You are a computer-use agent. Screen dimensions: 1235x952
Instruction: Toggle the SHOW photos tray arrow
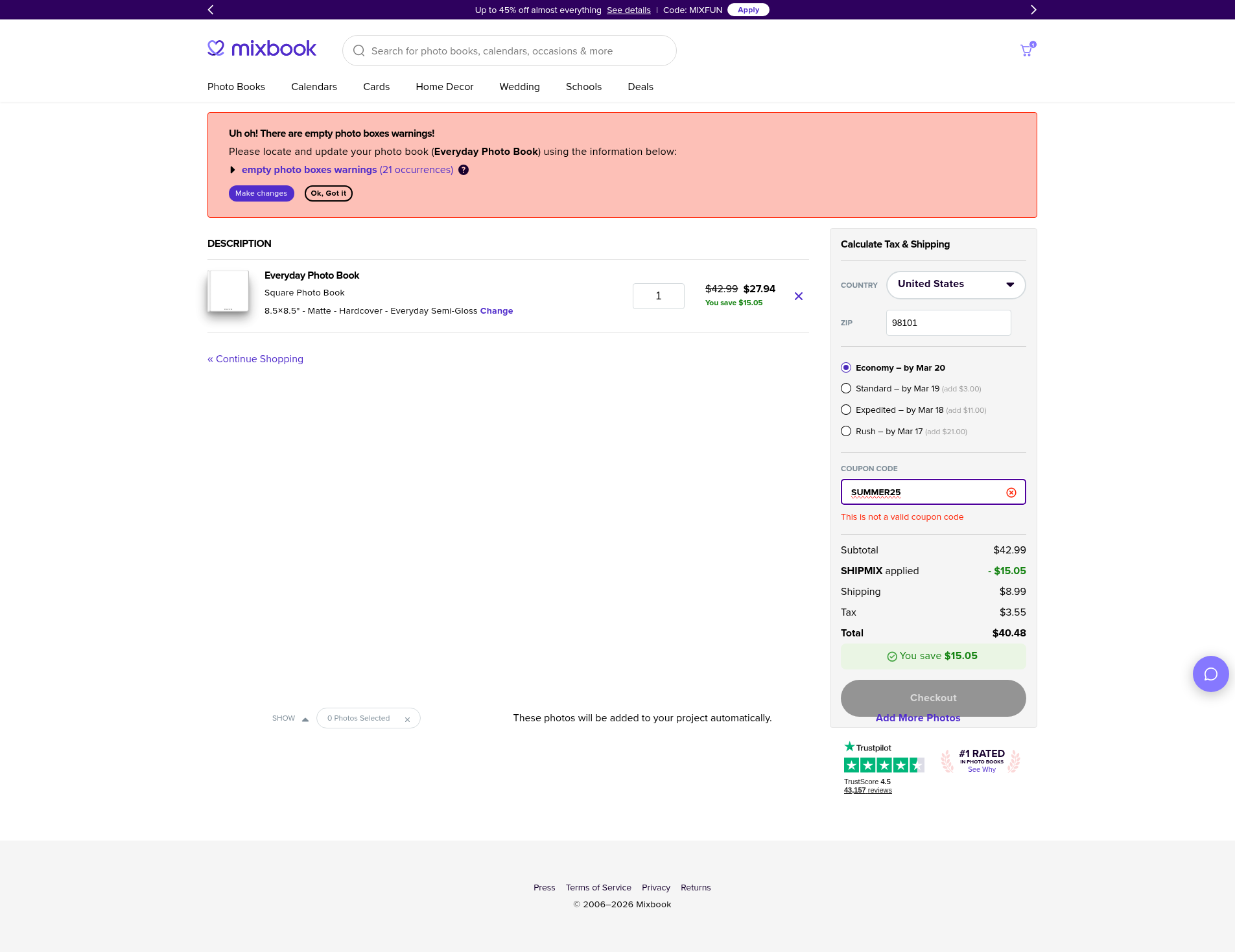pyautogui.click(x=305, y=719)
